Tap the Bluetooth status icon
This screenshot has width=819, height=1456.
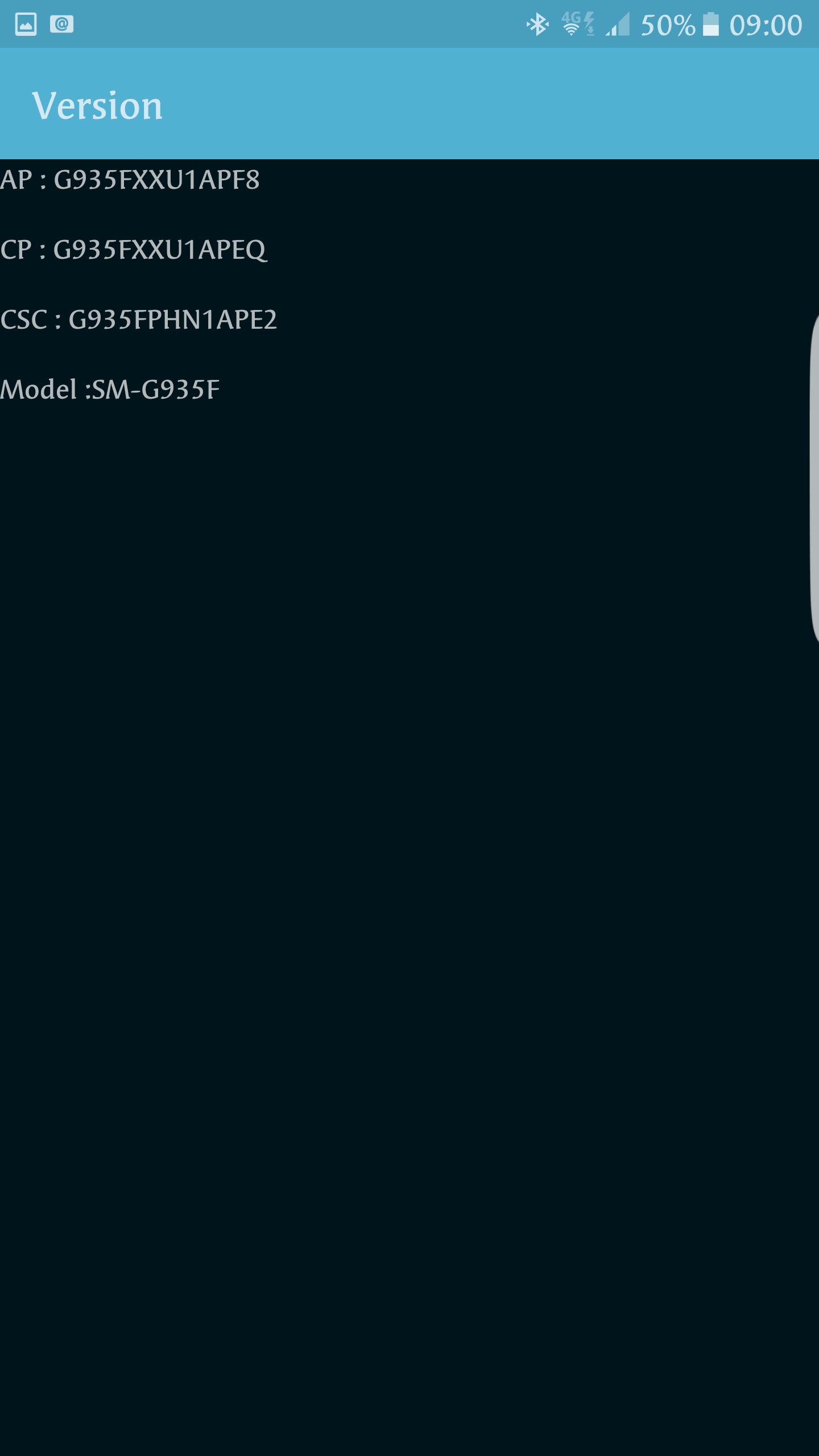click(537, 24)
